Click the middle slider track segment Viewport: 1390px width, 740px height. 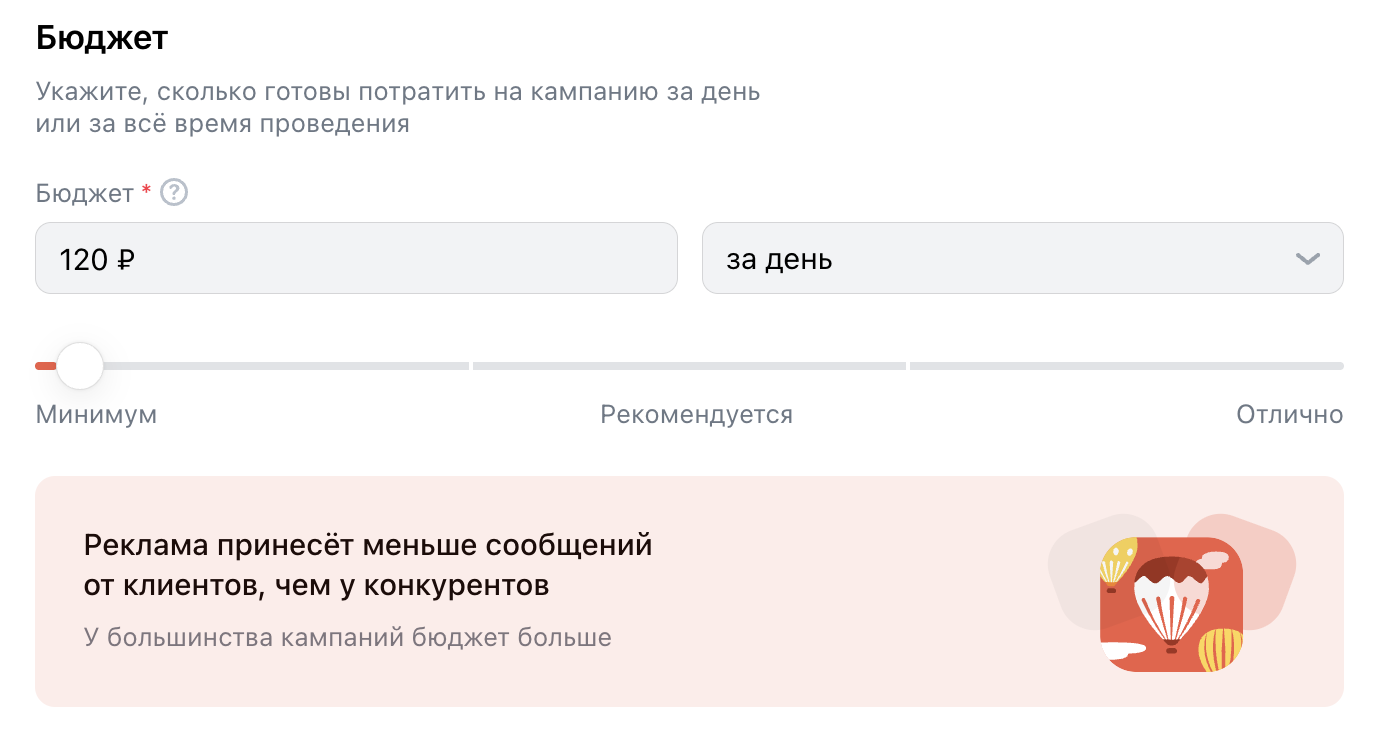tap(689, 366)
